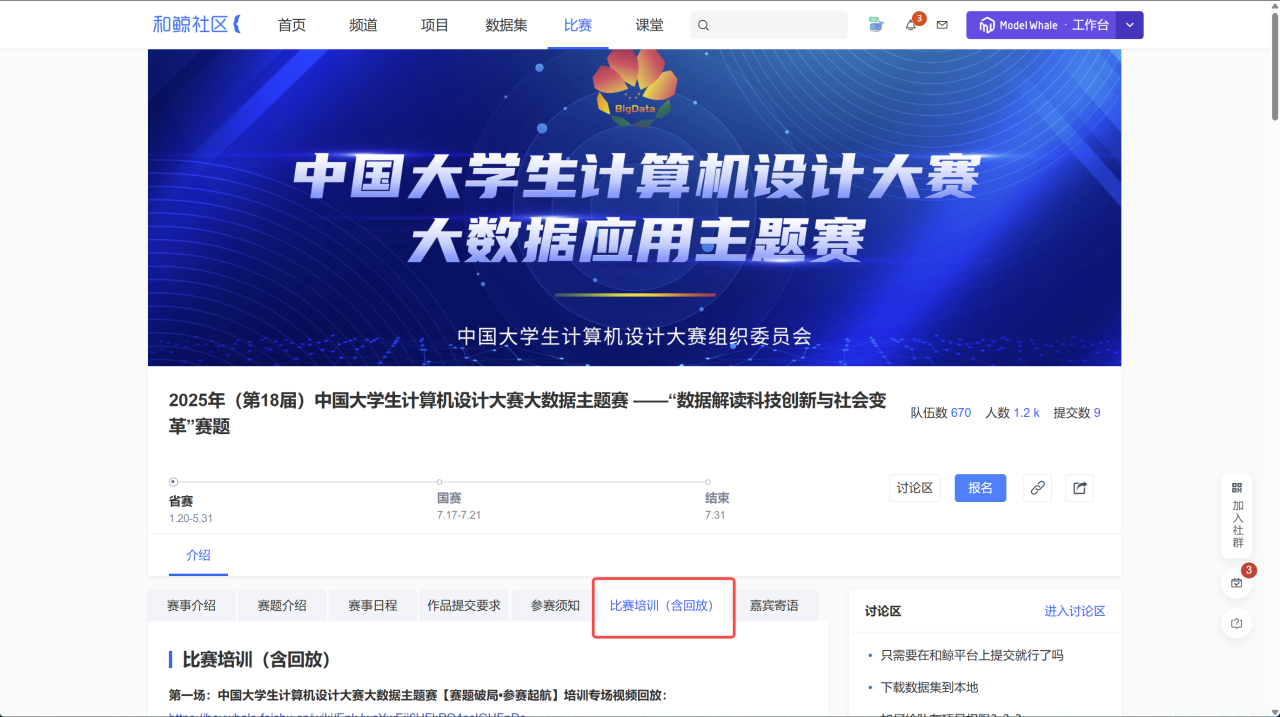
Task: Open ModelWhale 工作台 button
Action: pos(1042,25)
